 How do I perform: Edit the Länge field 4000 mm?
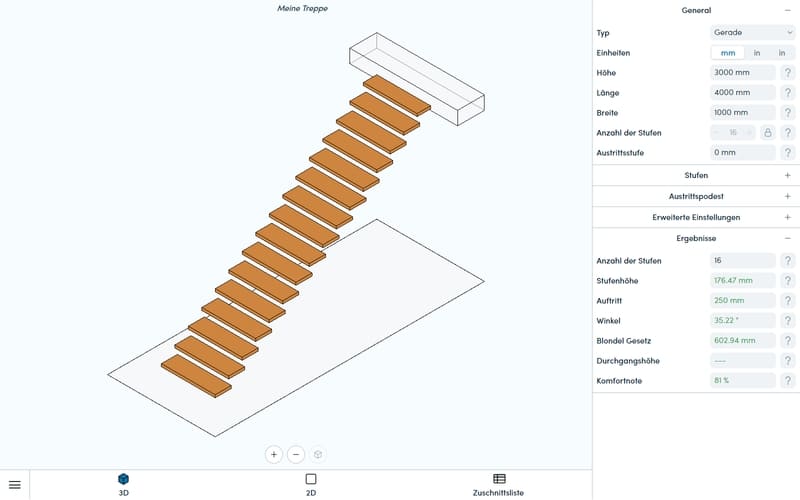click(743, 92)
